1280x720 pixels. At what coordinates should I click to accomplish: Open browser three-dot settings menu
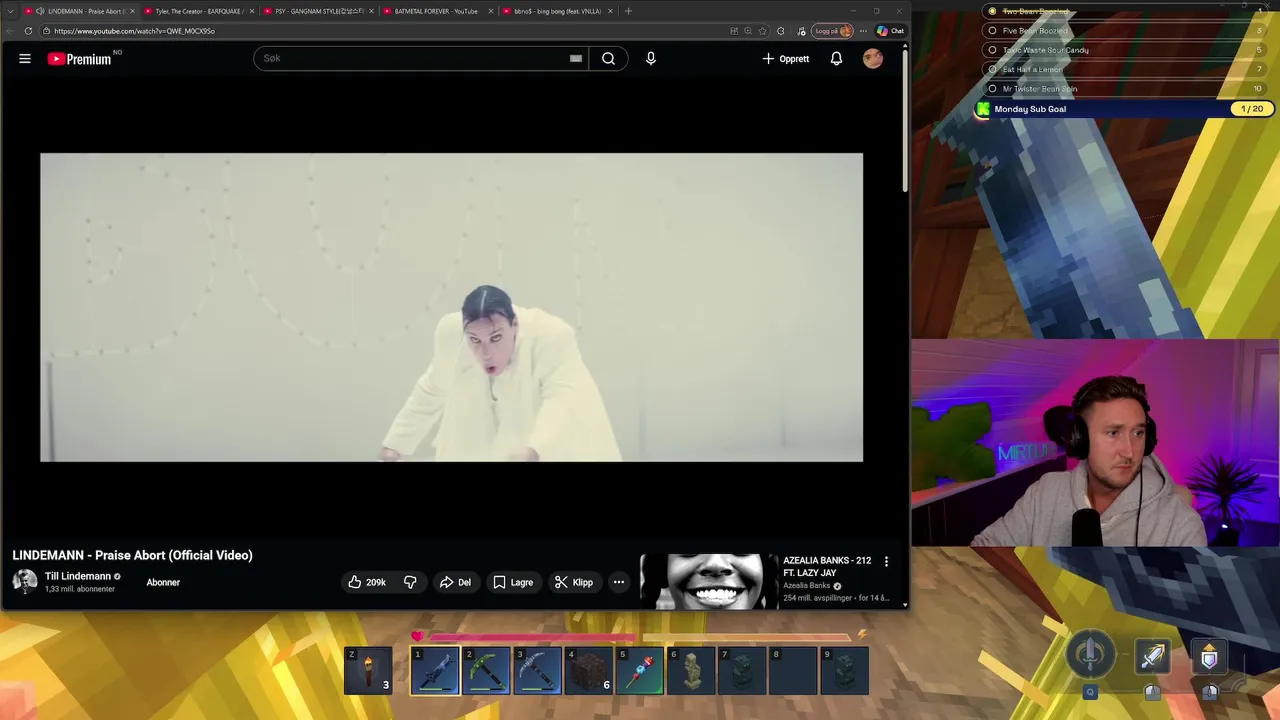point(863,31)
